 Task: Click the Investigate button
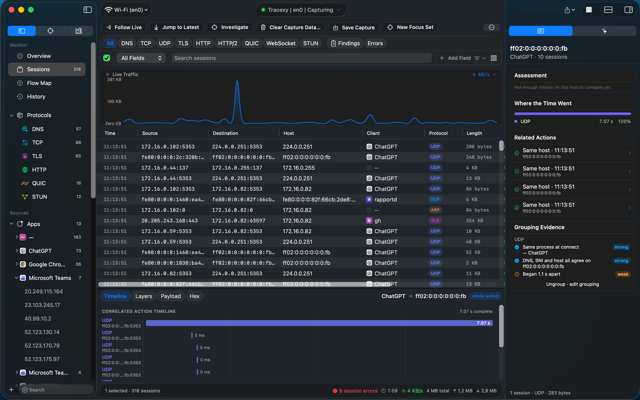click(x=230, y=27)
